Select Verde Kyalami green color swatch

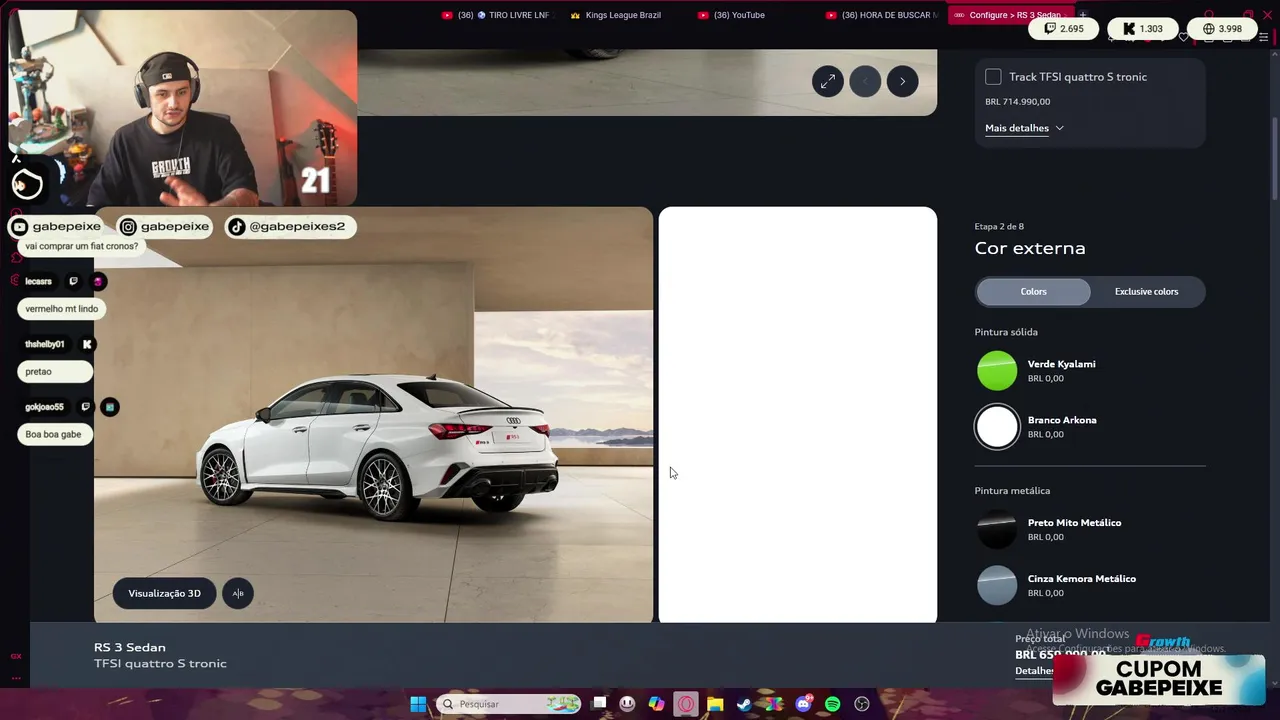(x=997, y=371)
